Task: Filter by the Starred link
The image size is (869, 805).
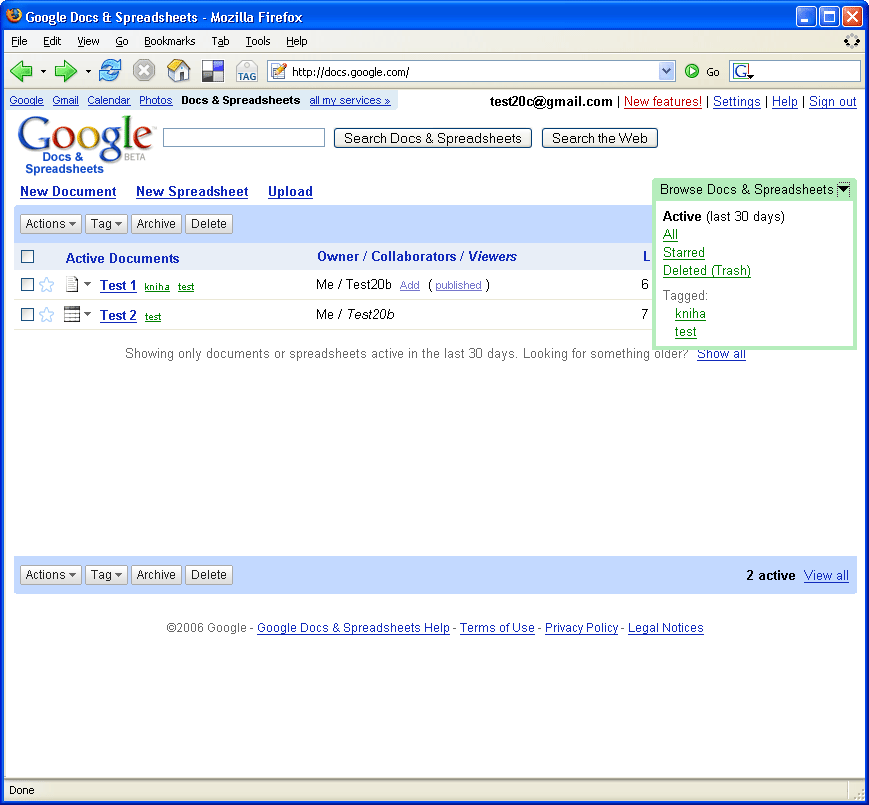Action: [x=684, y=253]
